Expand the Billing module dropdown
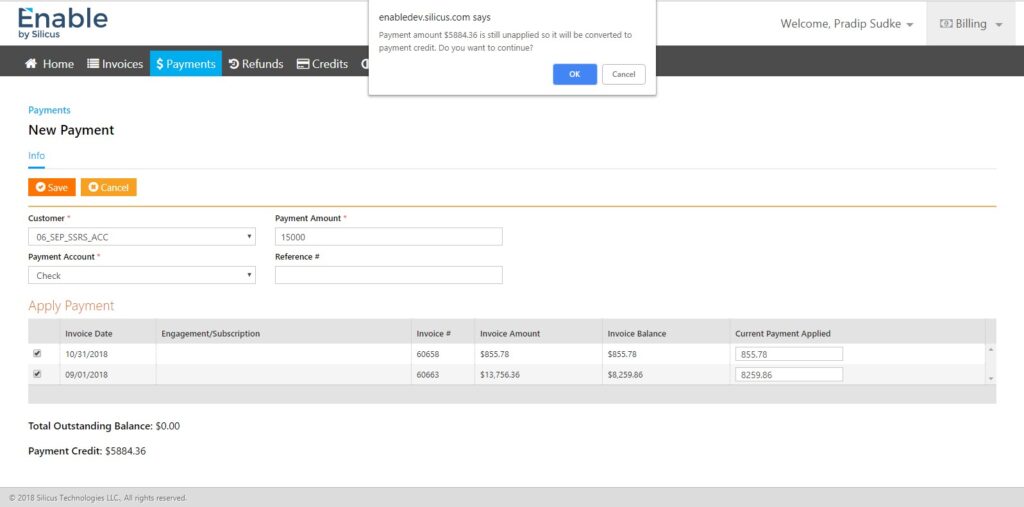1024x507 pixels. [970, 24]
